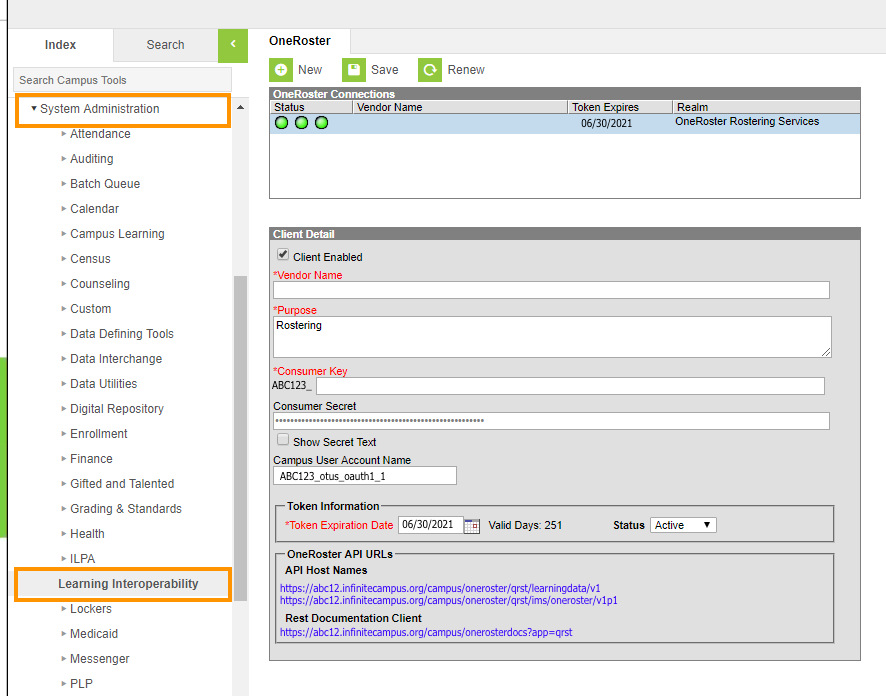
Task: Open the Data Defining Tools tree item
Action: point(121,334)
